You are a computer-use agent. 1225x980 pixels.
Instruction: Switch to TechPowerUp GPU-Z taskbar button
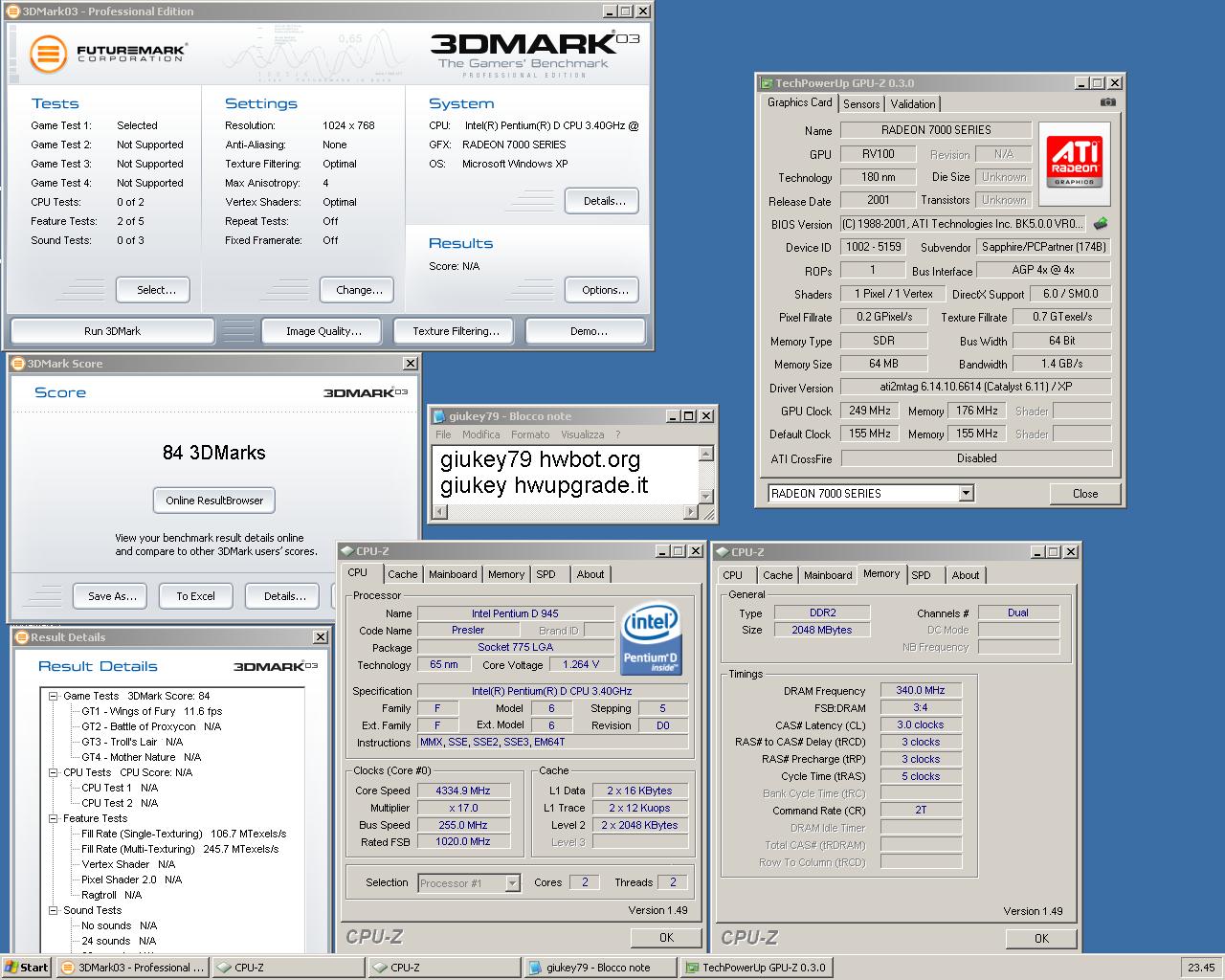(x=756, y=968)
